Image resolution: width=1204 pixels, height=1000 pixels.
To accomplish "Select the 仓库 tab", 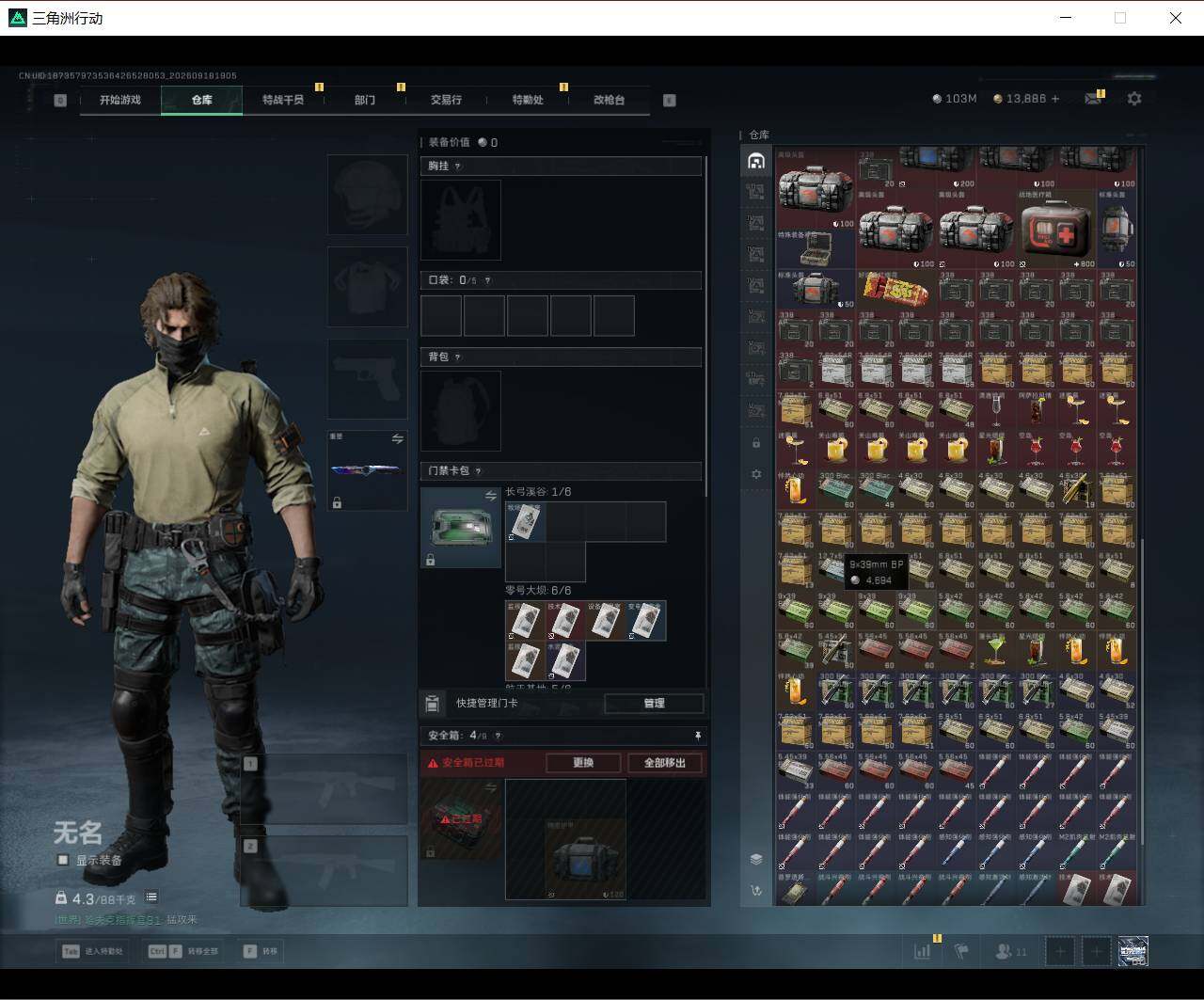I will 202,100.
